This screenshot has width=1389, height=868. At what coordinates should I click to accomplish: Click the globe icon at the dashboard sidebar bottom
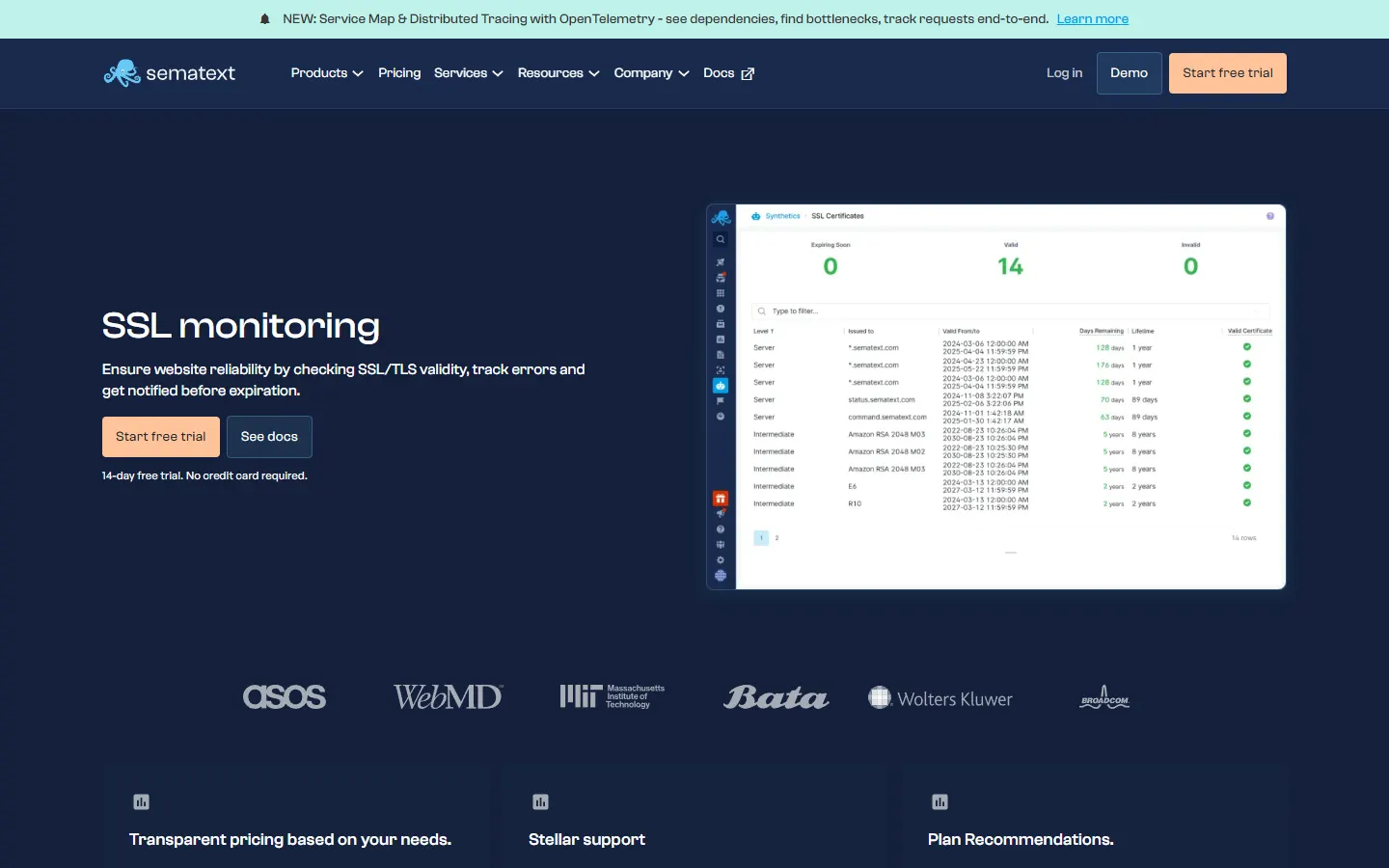721,576
